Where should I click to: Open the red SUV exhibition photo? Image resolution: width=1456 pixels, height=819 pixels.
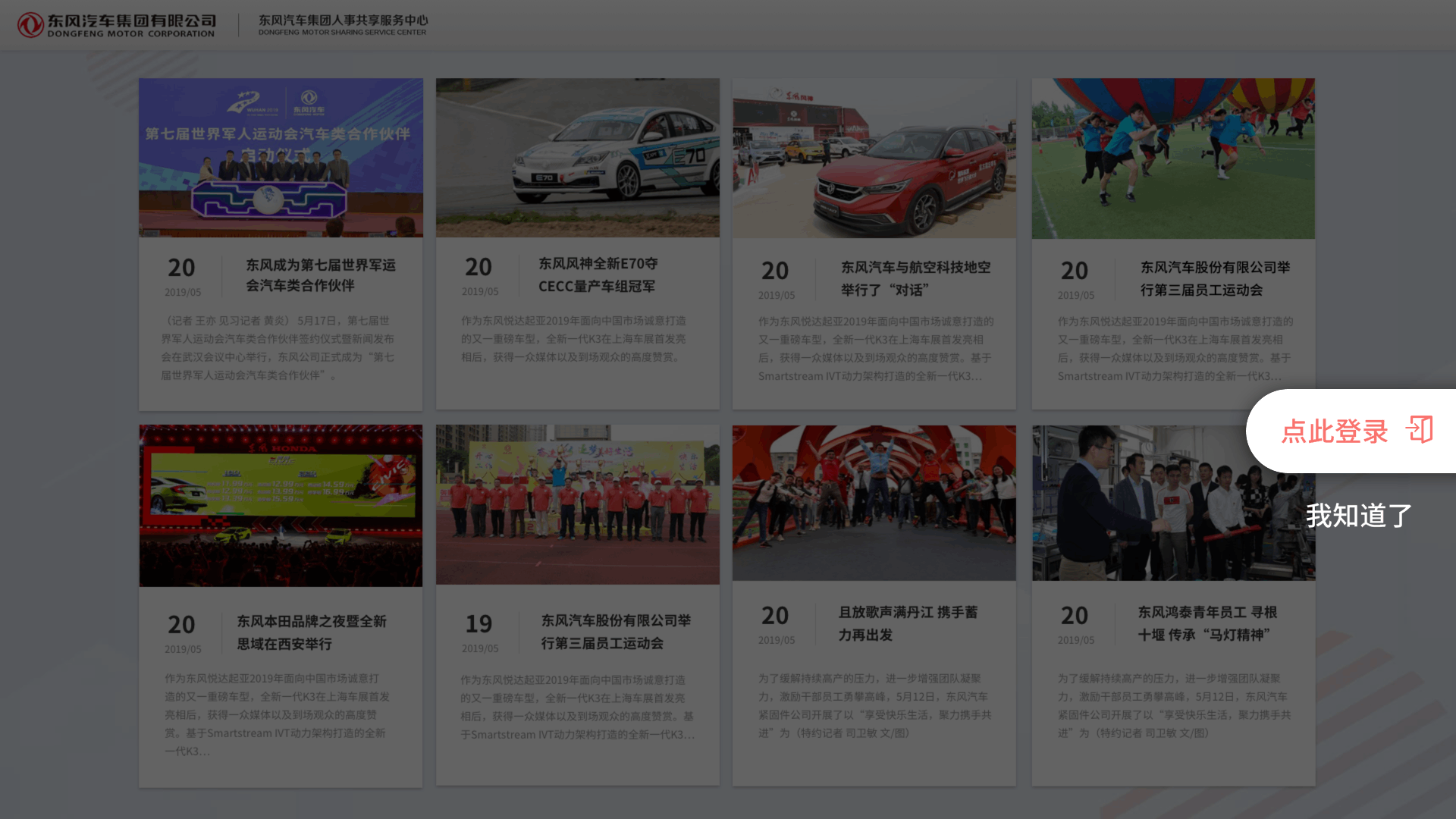874,158
